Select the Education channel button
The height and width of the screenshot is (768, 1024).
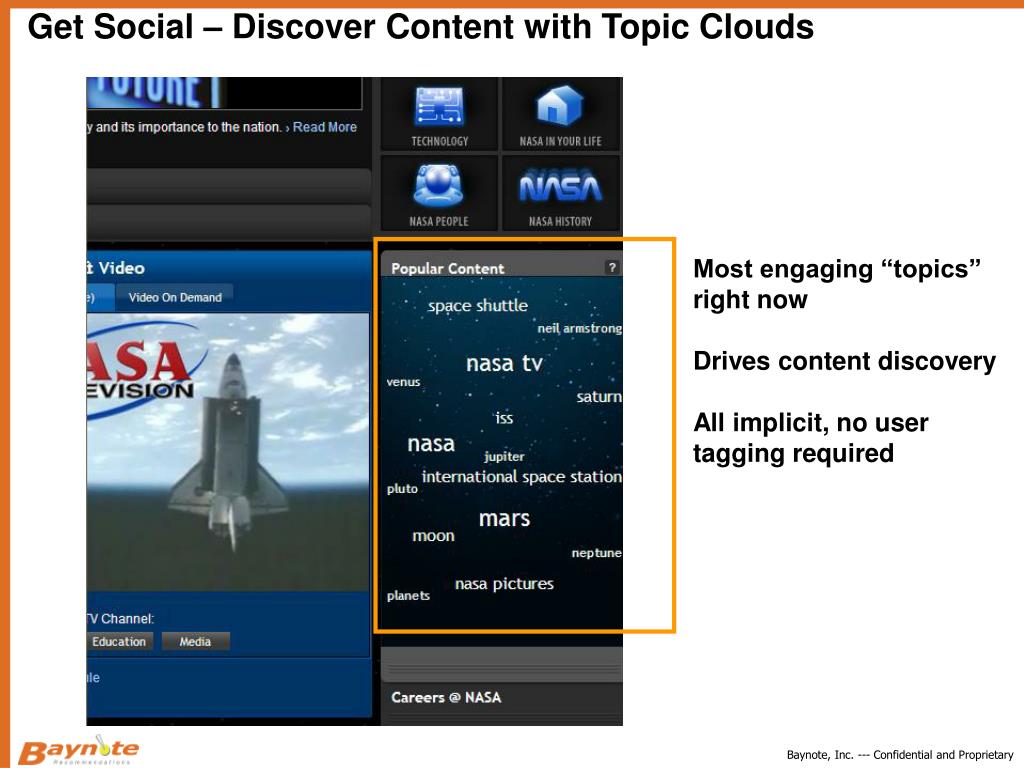(x=119, y=641)
